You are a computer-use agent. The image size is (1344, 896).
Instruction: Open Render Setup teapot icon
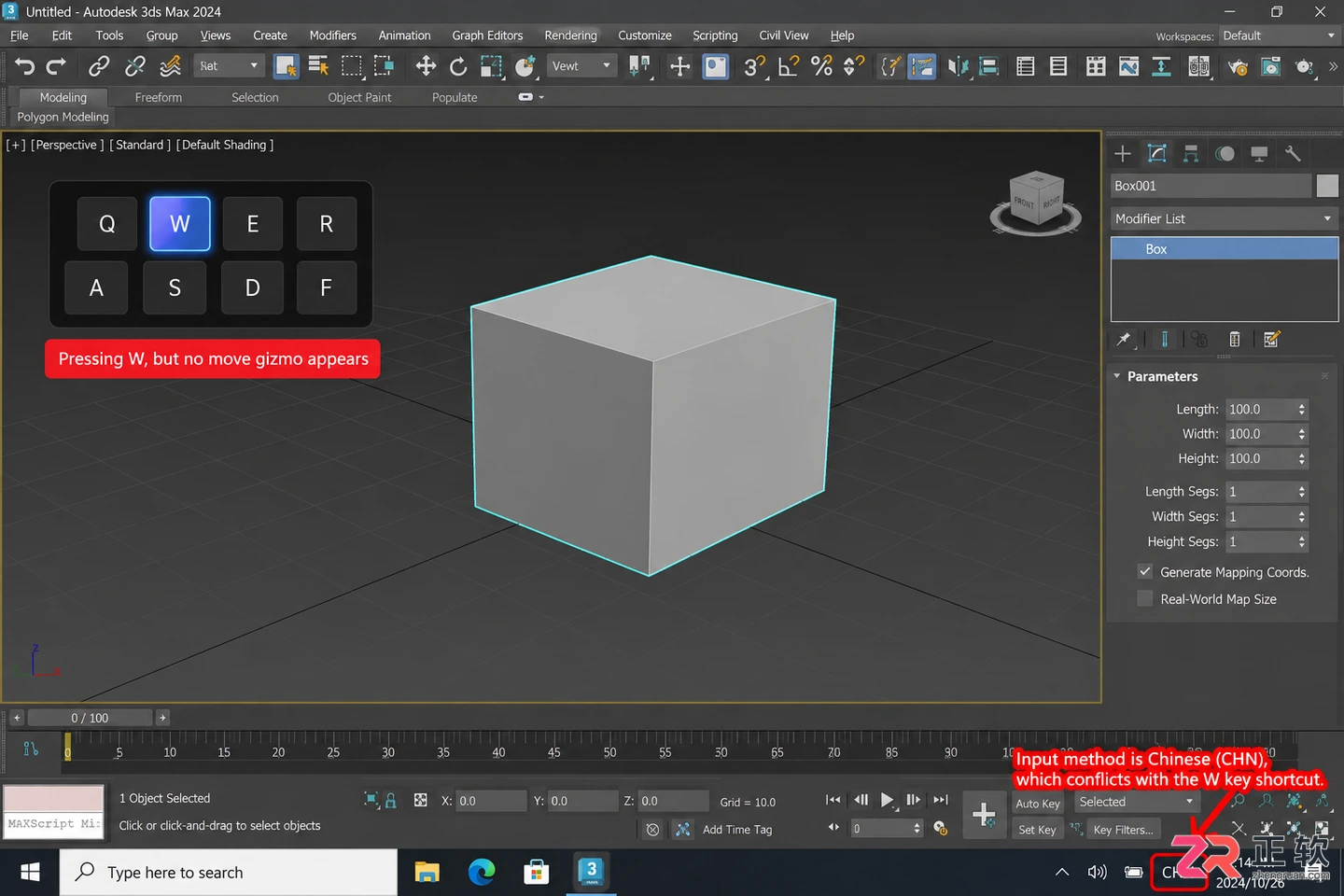[1238, 66]
